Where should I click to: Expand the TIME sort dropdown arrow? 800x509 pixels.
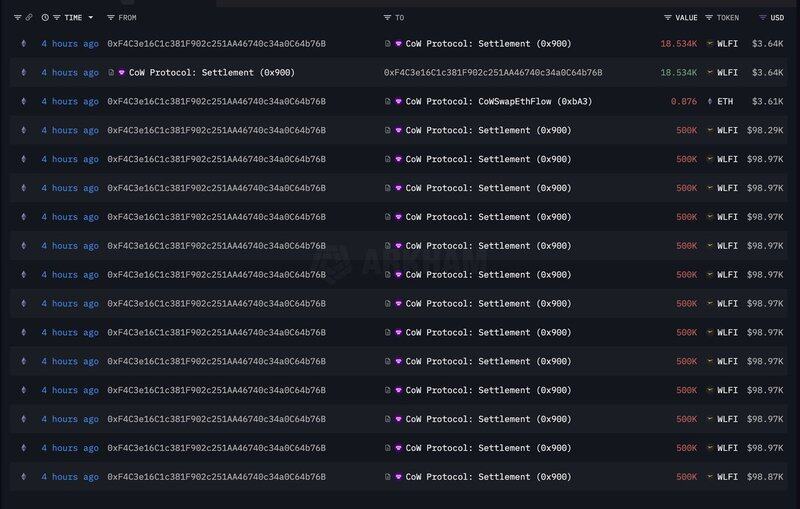coord(91,18)
